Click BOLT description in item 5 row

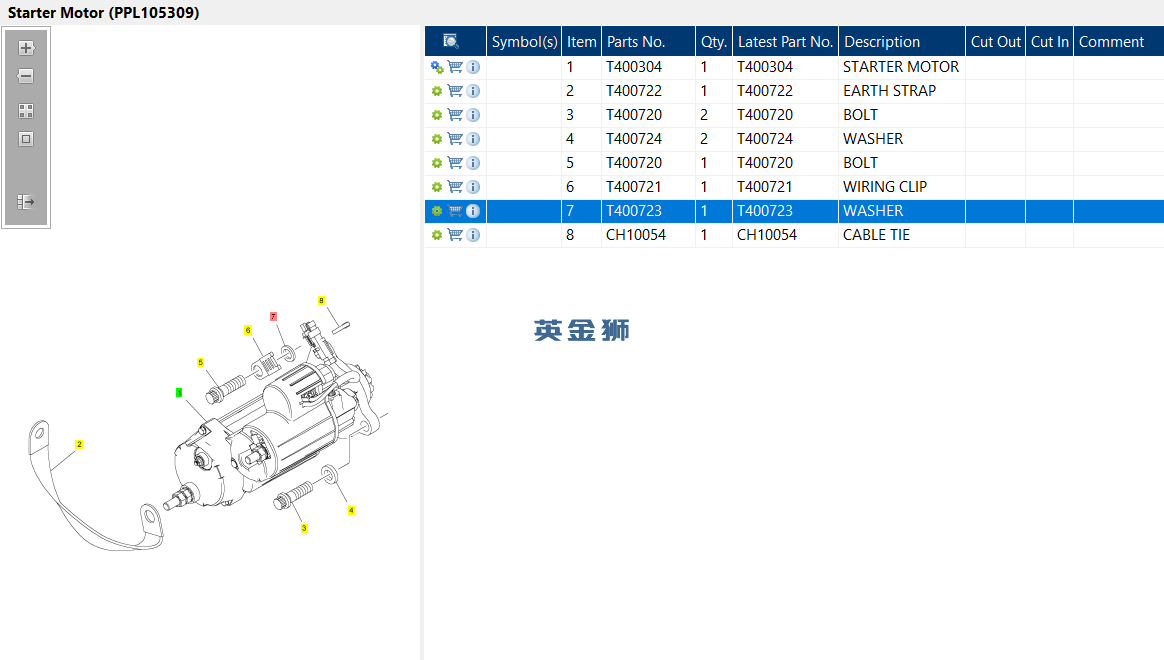pos(860,163)
